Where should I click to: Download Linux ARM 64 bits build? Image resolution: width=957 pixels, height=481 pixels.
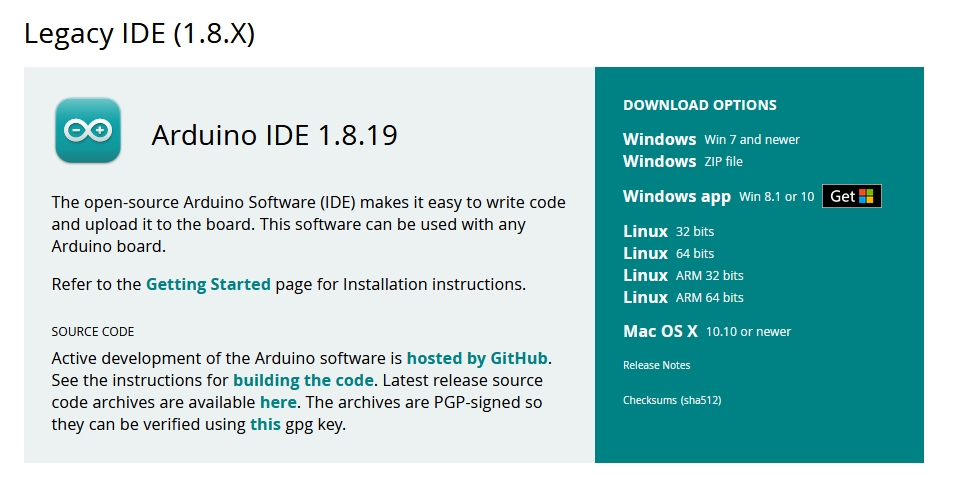(683, 297)
